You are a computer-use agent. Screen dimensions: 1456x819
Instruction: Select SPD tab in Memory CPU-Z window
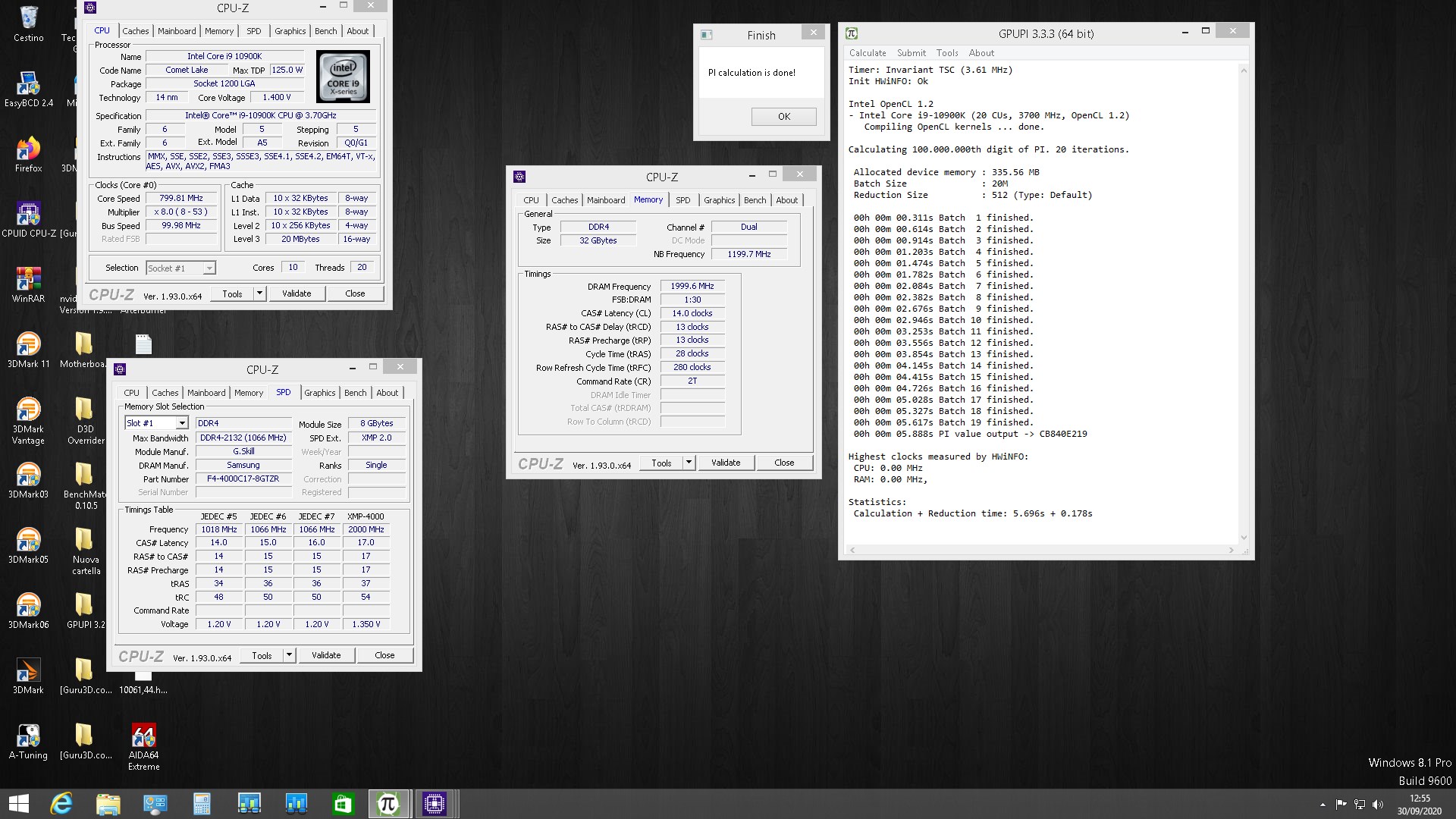[683, 200]
